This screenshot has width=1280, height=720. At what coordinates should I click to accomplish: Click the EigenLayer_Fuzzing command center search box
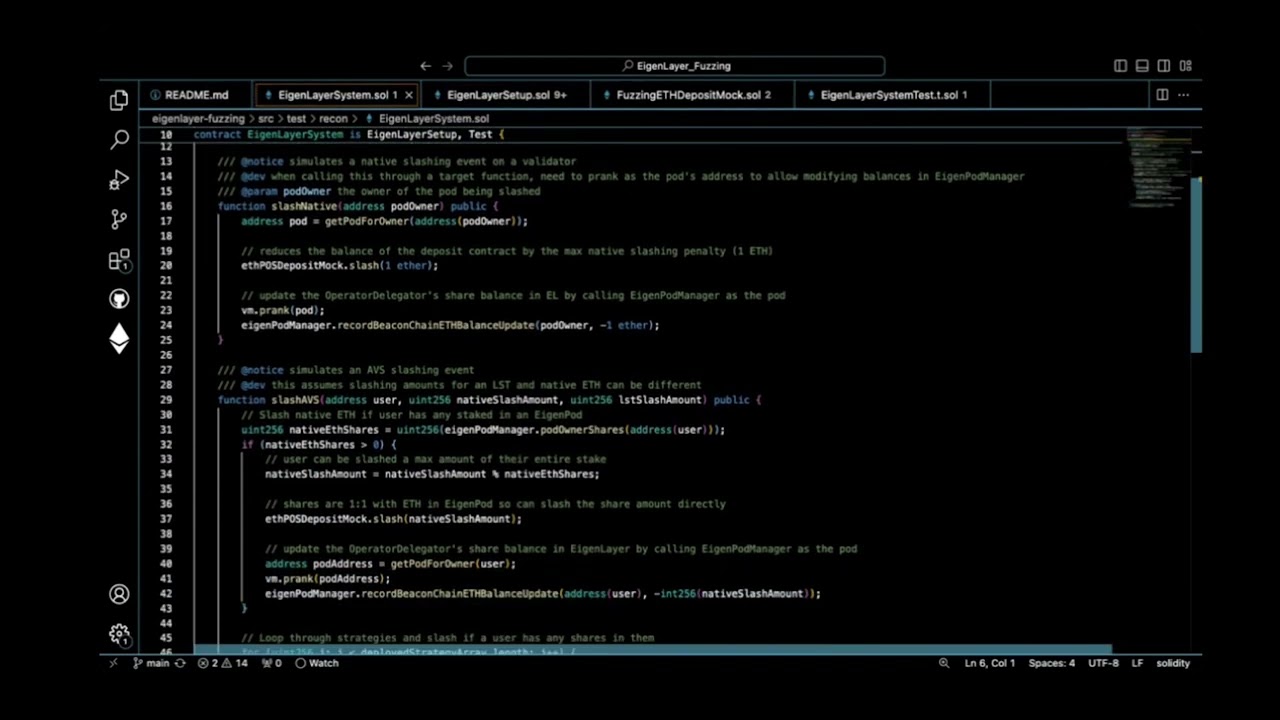[x=674, y=66]
